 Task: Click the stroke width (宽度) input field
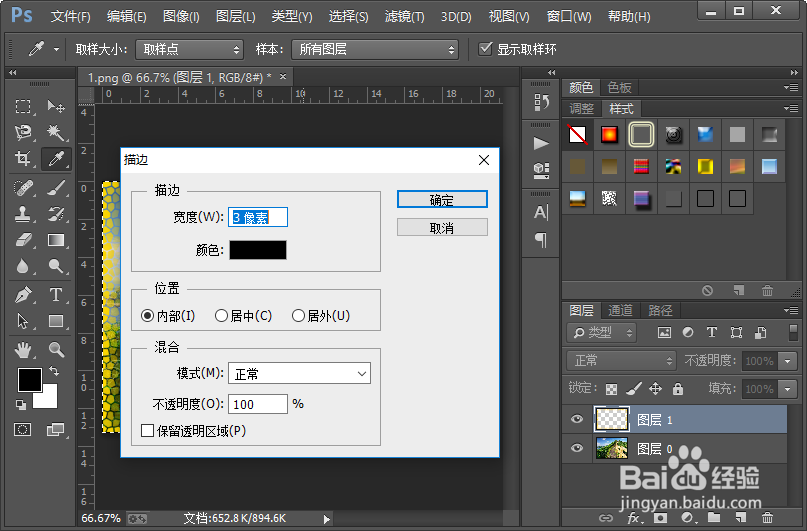[258, 217]
